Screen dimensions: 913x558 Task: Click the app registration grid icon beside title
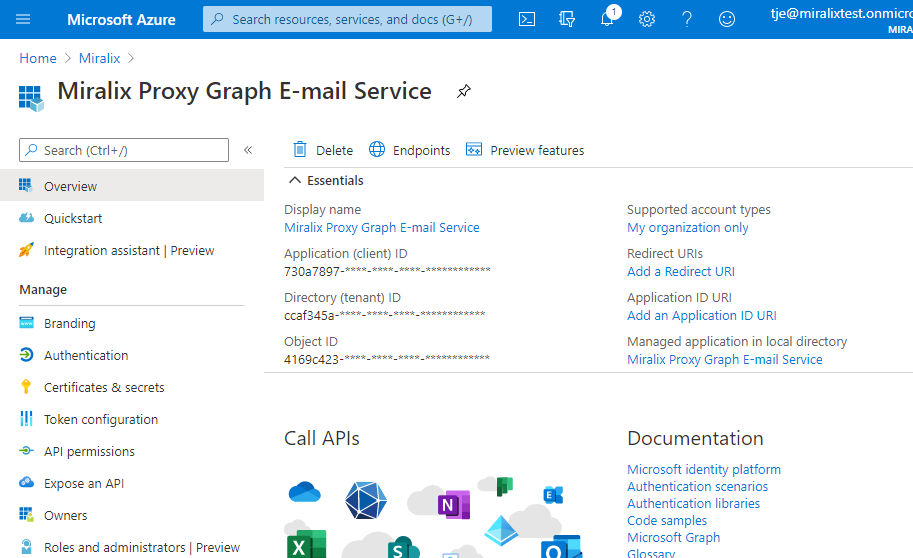tap(31, 98)
